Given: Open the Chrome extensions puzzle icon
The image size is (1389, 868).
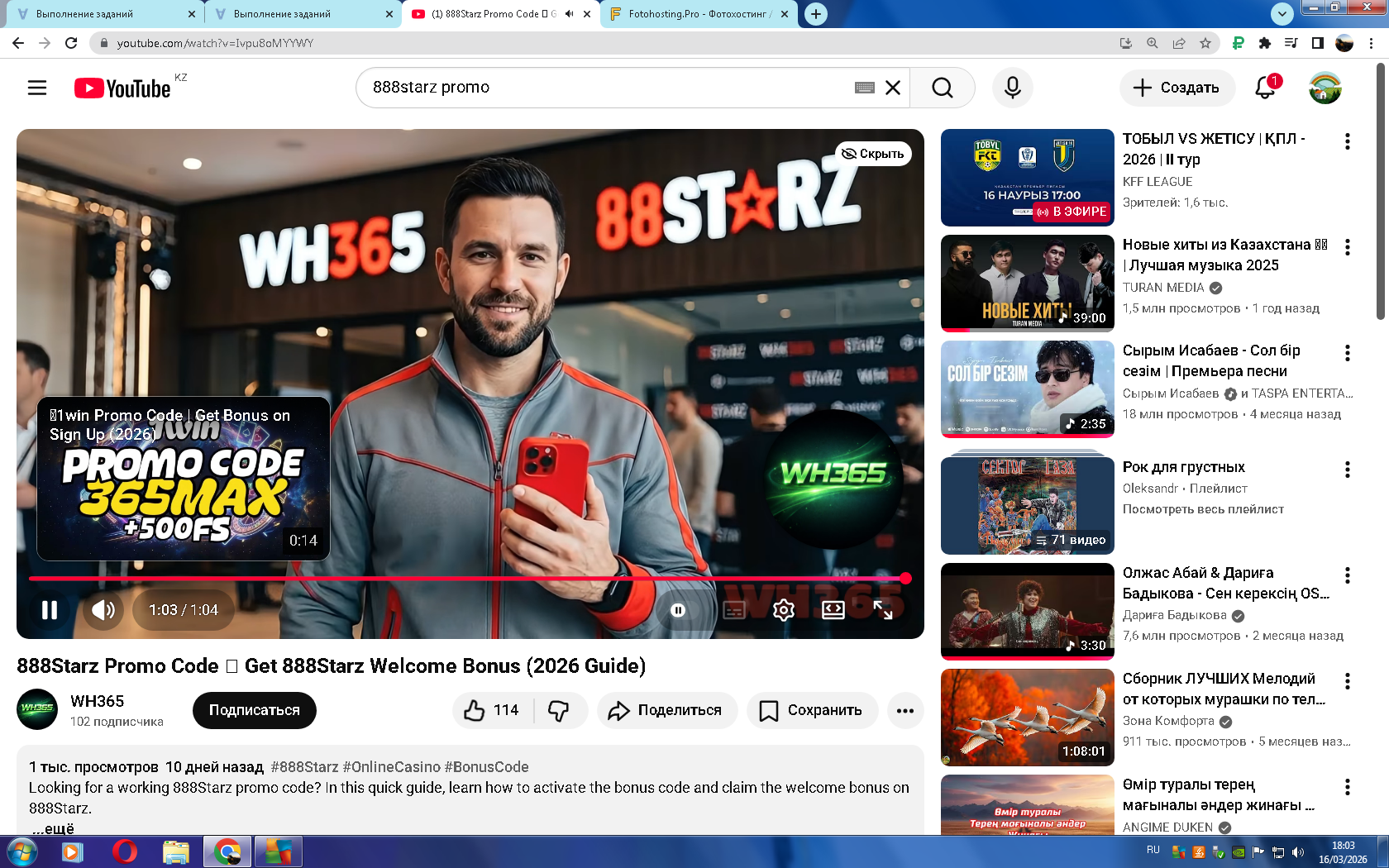Looking at the screenshot, I should pos(1265,43).
